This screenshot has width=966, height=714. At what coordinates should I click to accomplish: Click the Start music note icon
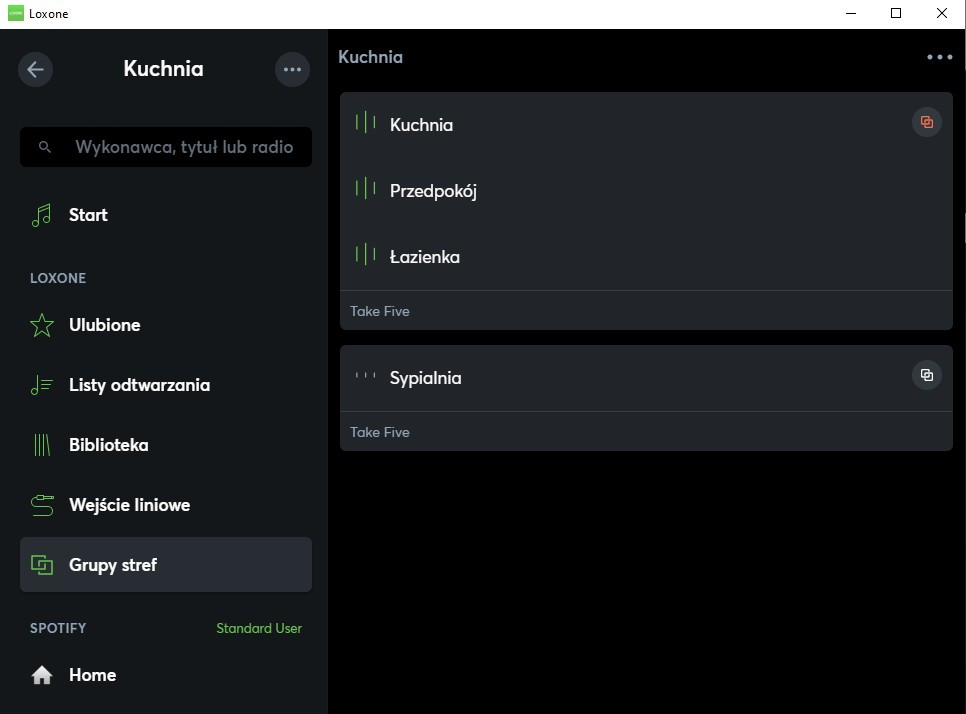[x=41, y=215]
